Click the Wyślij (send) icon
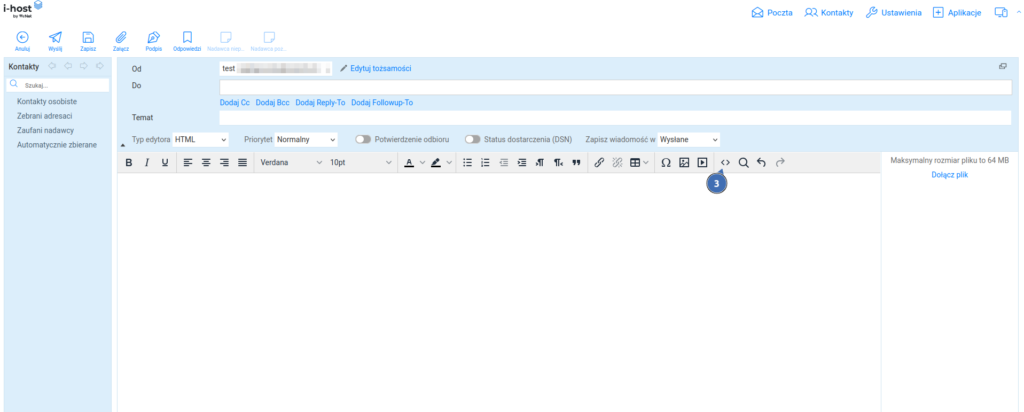The image size is (1024, 412). pos(55,39)
